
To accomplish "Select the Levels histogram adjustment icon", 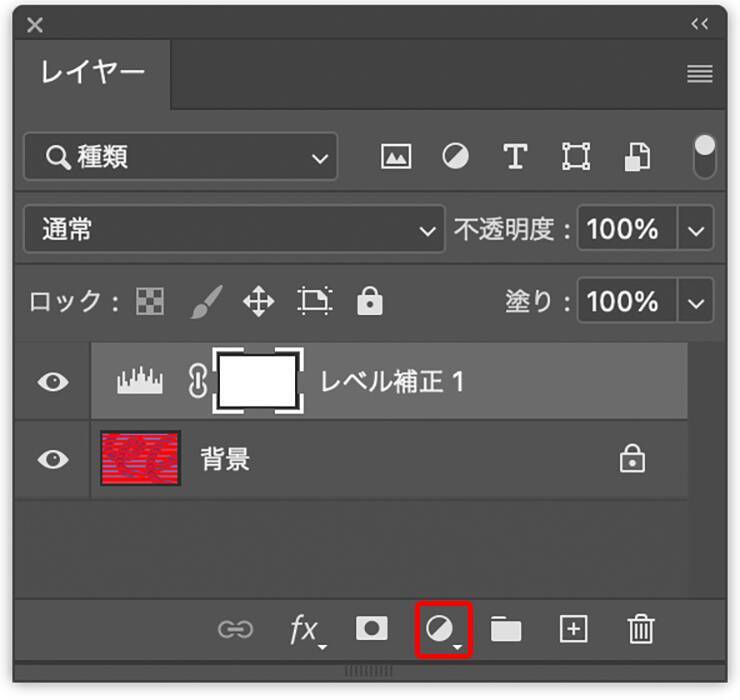I will tap(140, 380).
